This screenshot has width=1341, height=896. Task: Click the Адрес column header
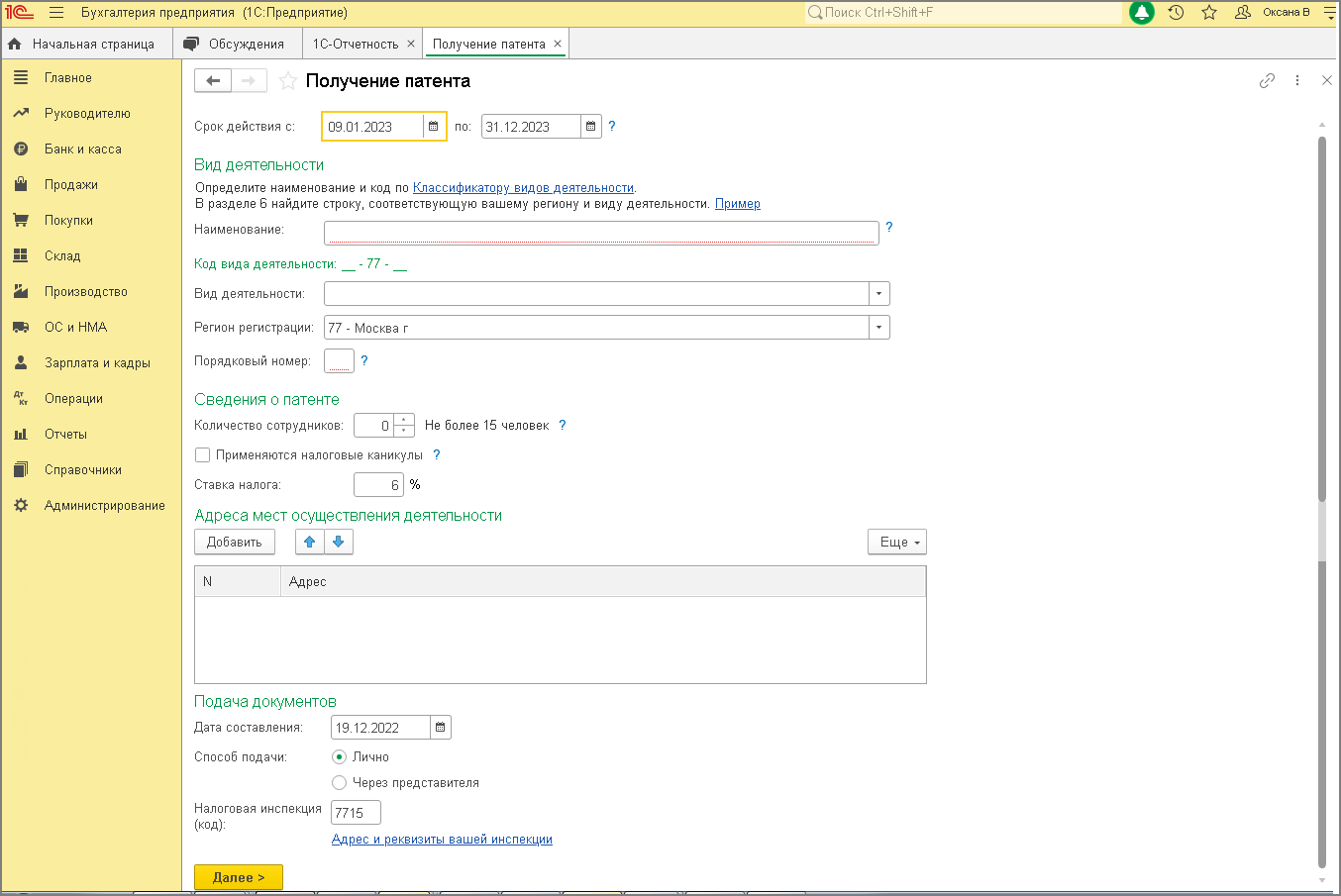coord(604,581)
